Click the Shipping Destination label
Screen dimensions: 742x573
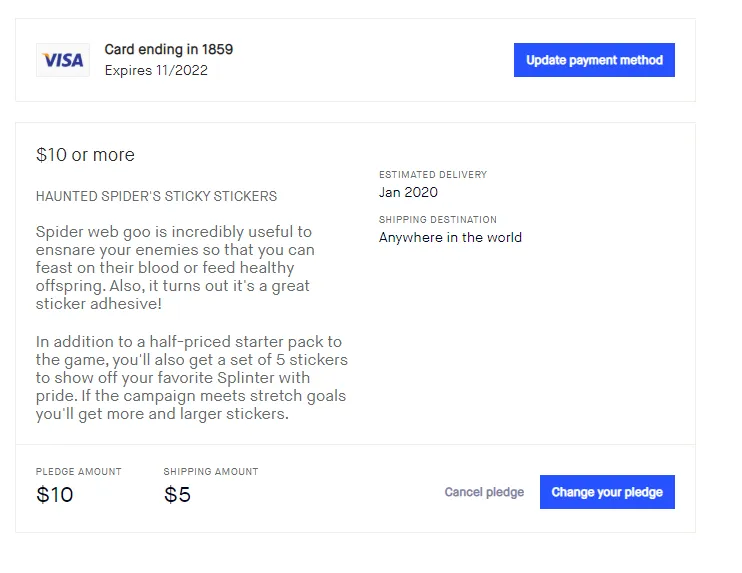[x=438, y=220]
